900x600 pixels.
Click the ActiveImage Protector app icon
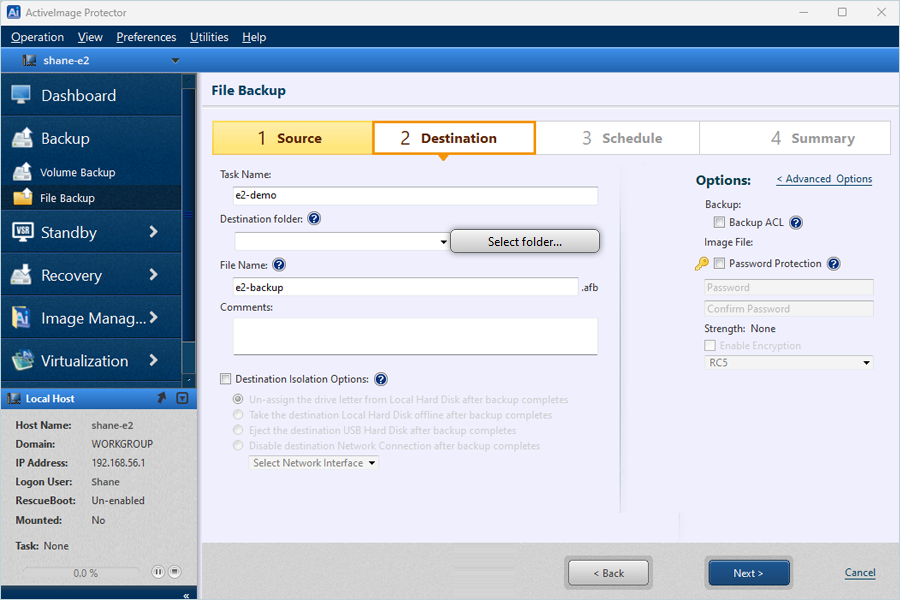click(x=13, y=12)
